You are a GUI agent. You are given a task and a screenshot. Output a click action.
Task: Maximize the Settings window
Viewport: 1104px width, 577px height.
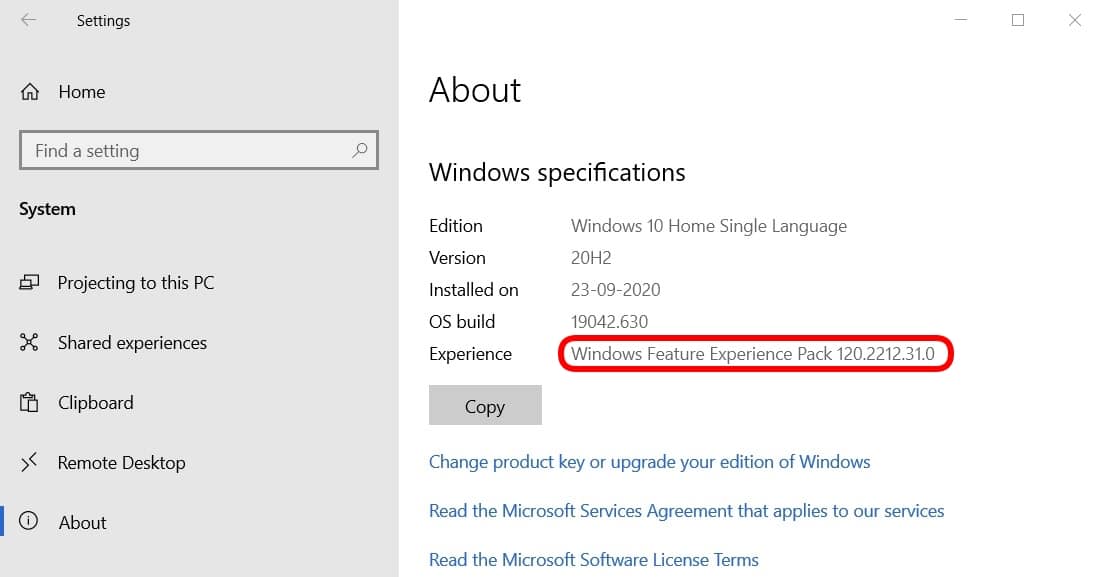click(1018, 20)
